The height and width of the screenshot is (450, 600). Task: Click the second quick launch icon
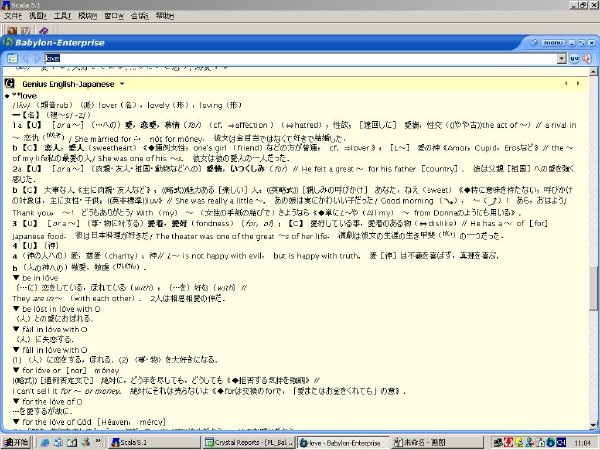tap(59, 442)
